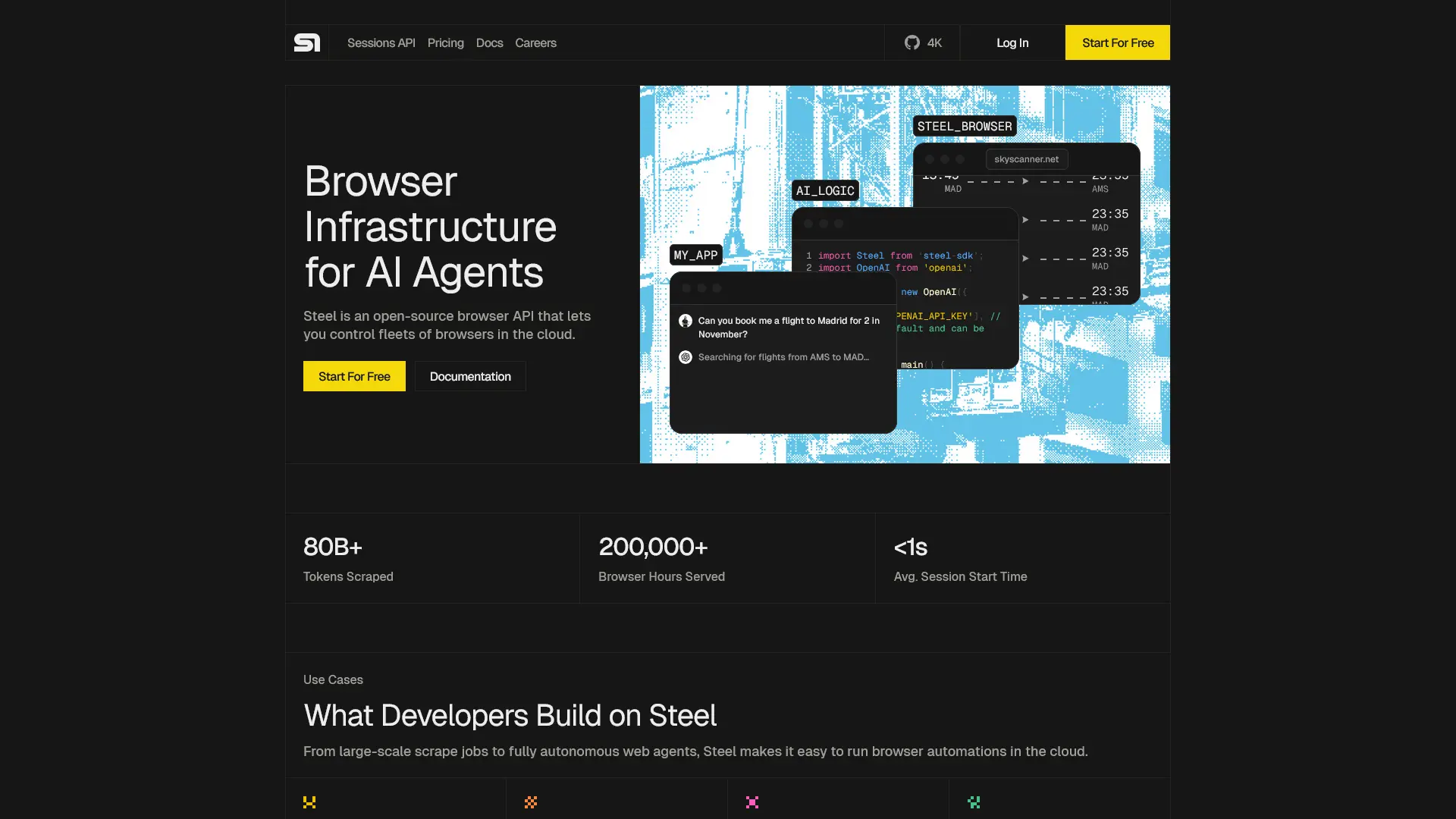This screenshot has height=819, width=1456.
Task: Click the yellow pixel icon in first use case
Action: click(x=309, y=802)
